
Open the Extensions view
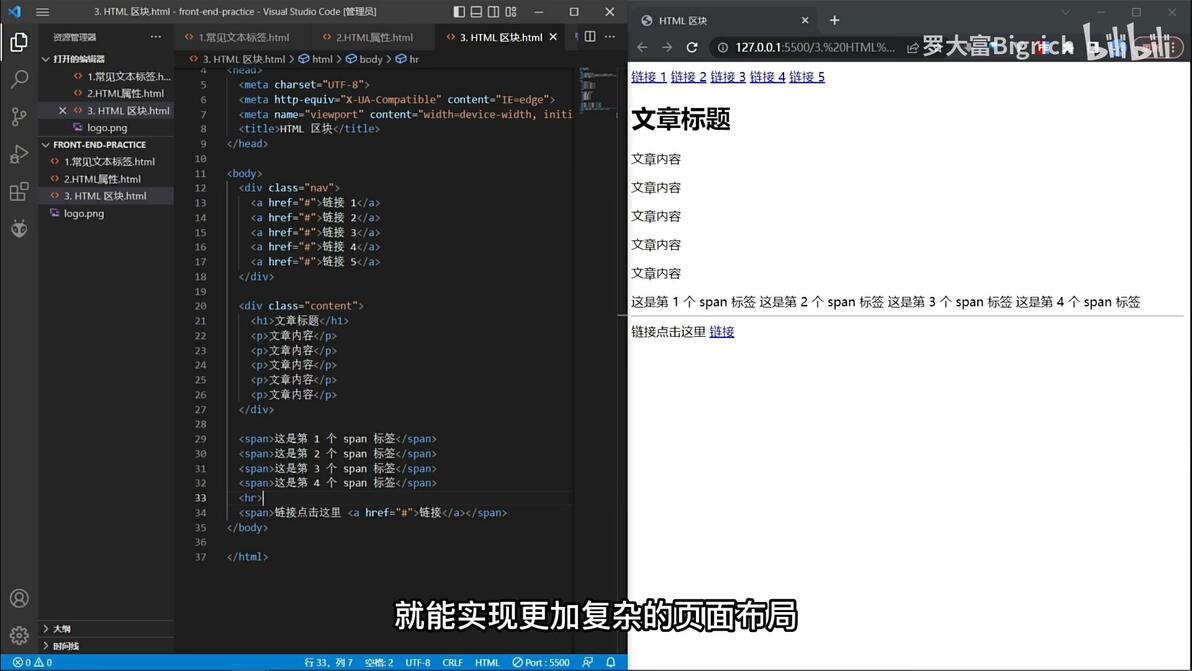click(x=19, y=191)
